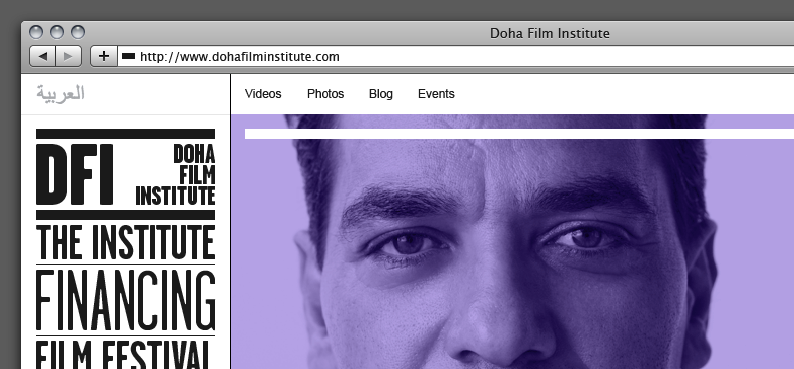Open the Photos menu item
The width and height of the screenshot is (794, 369).
point(326,94)
